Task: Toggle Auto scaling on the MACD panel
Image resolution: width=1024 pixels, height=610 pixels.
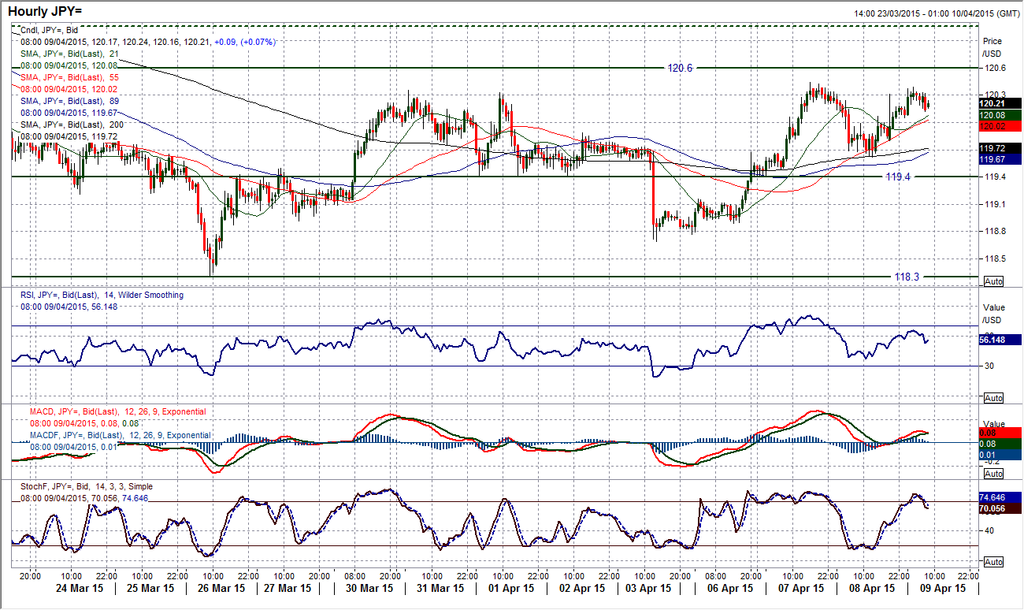Action: point(992,476)
